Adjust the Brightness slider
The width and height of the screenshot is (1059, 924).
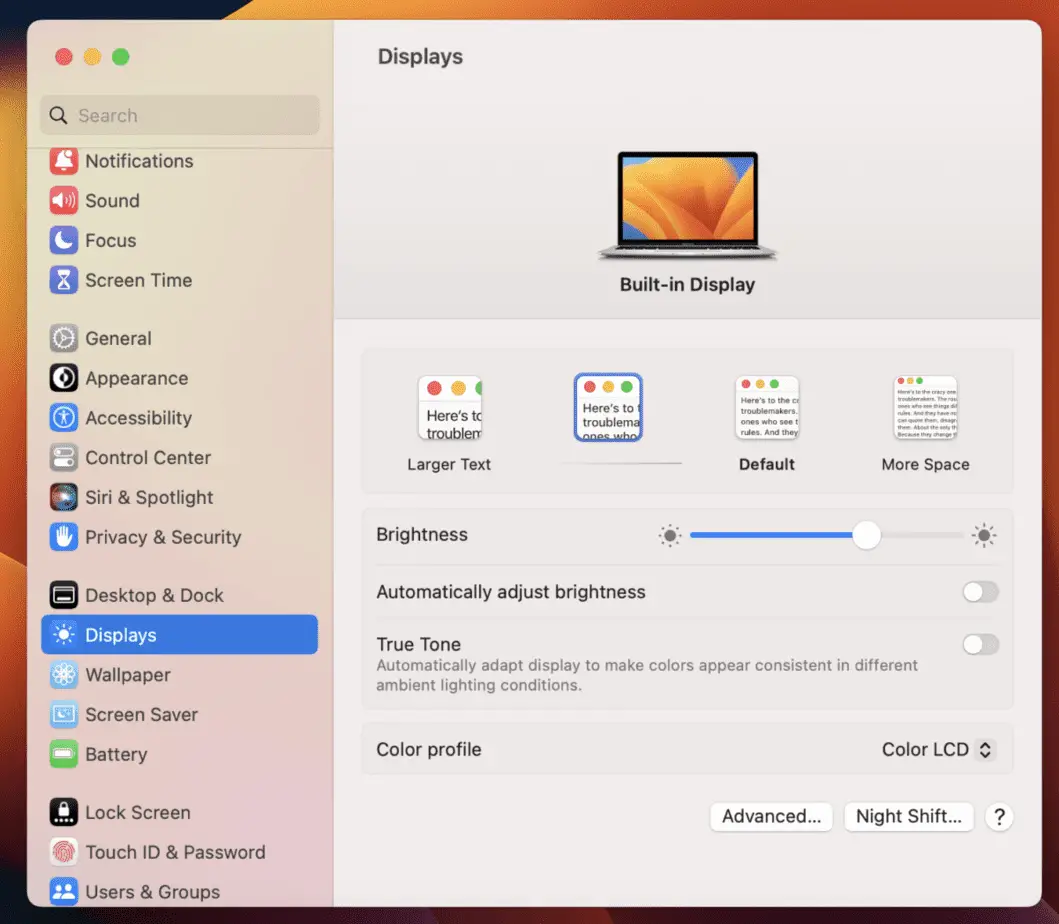click(x=866, y=536)
